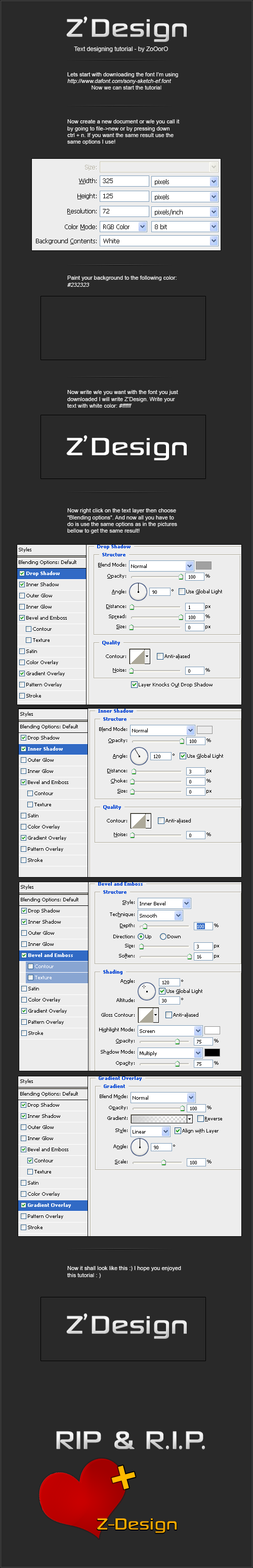Image resolution: width=253 pixels, height=1568 pixels.
Task: Select the light-blue highlighted Contour sub-row
Action: coord(57,966)
